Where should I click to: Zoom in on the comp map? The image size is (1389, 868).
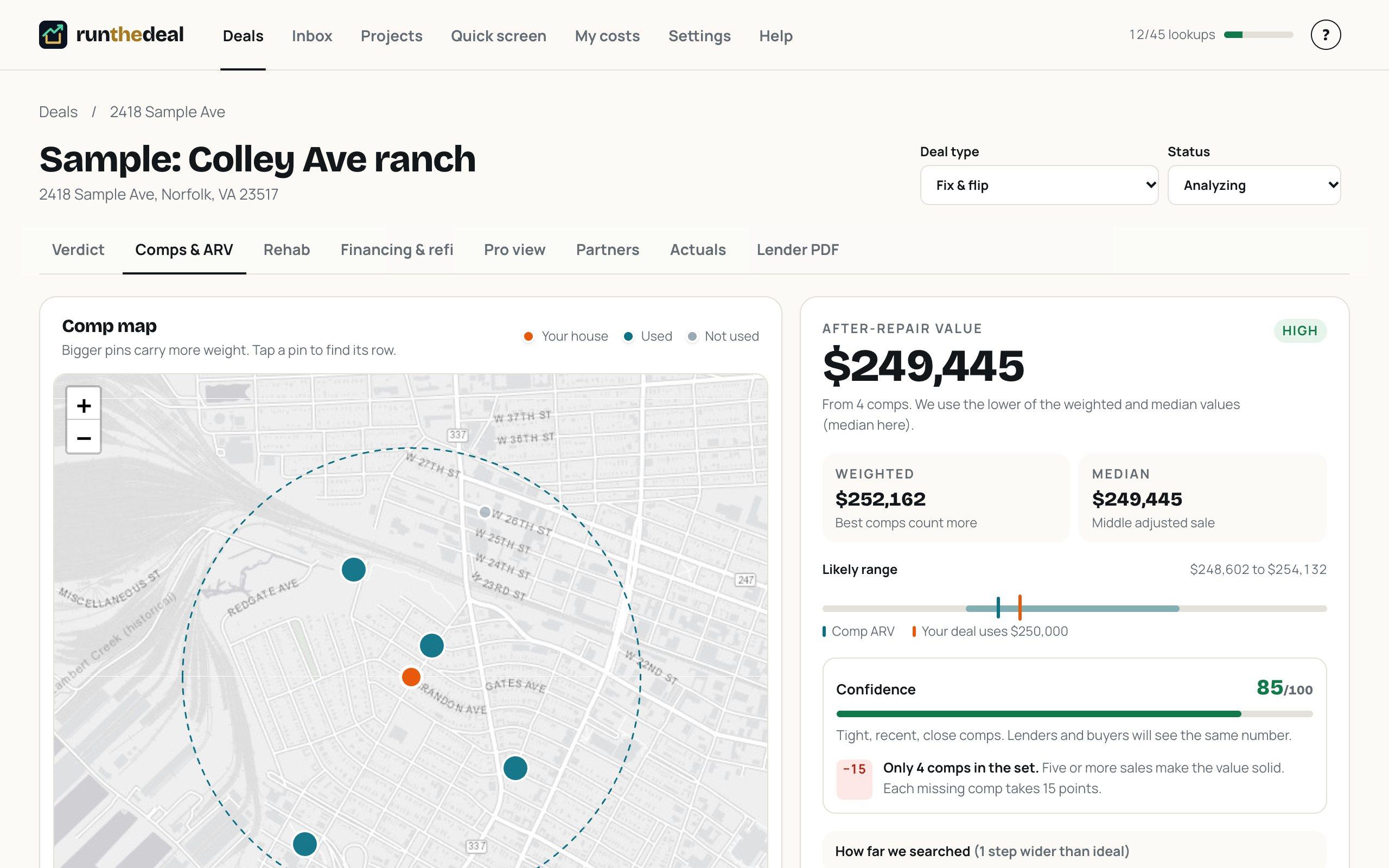pos(84,406)
